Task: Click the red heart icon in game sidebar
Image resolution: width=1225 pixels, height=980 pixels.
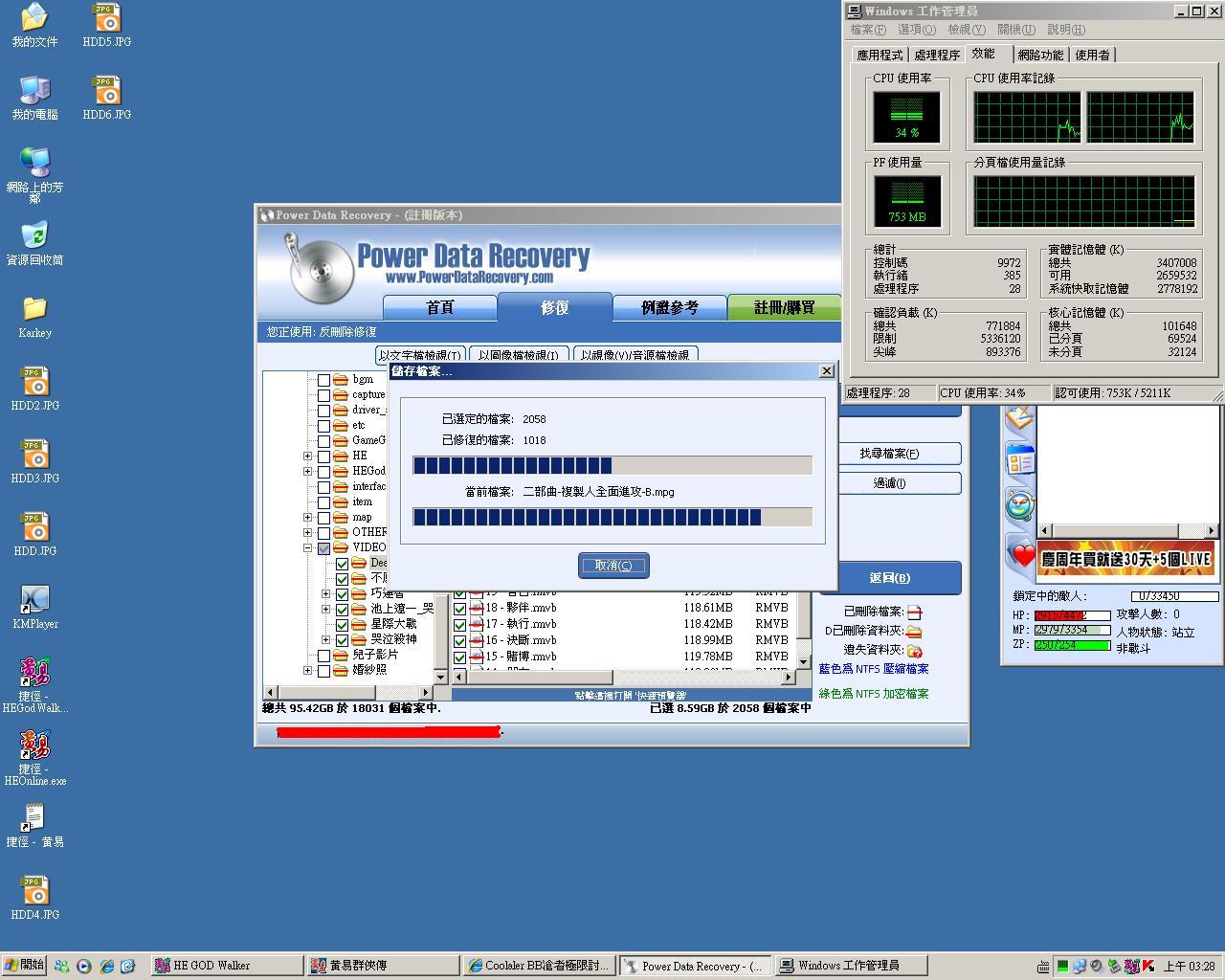Action: 1023,555
